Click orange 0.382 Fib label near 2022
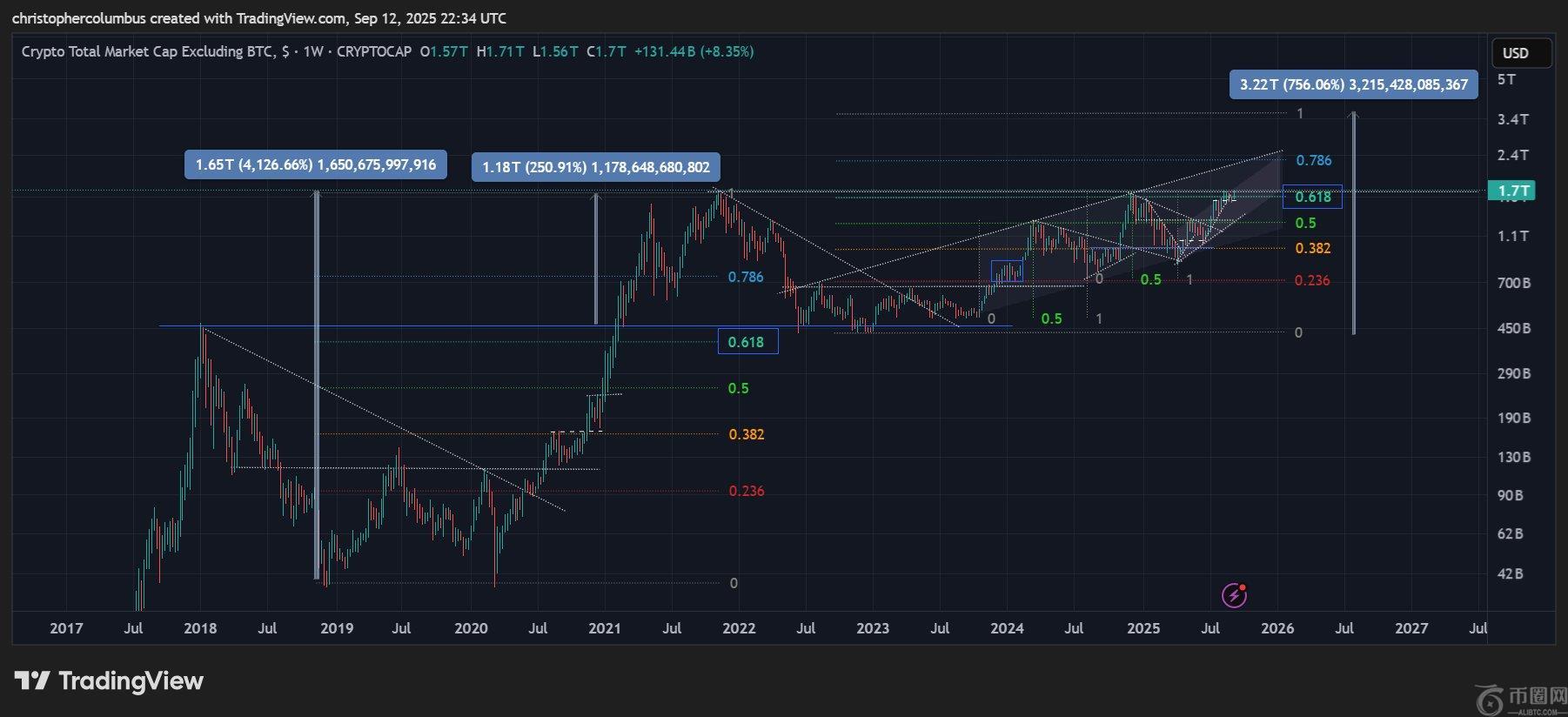Image resolution: width=1568 pixels, height=717 pixels. [747, 434]
